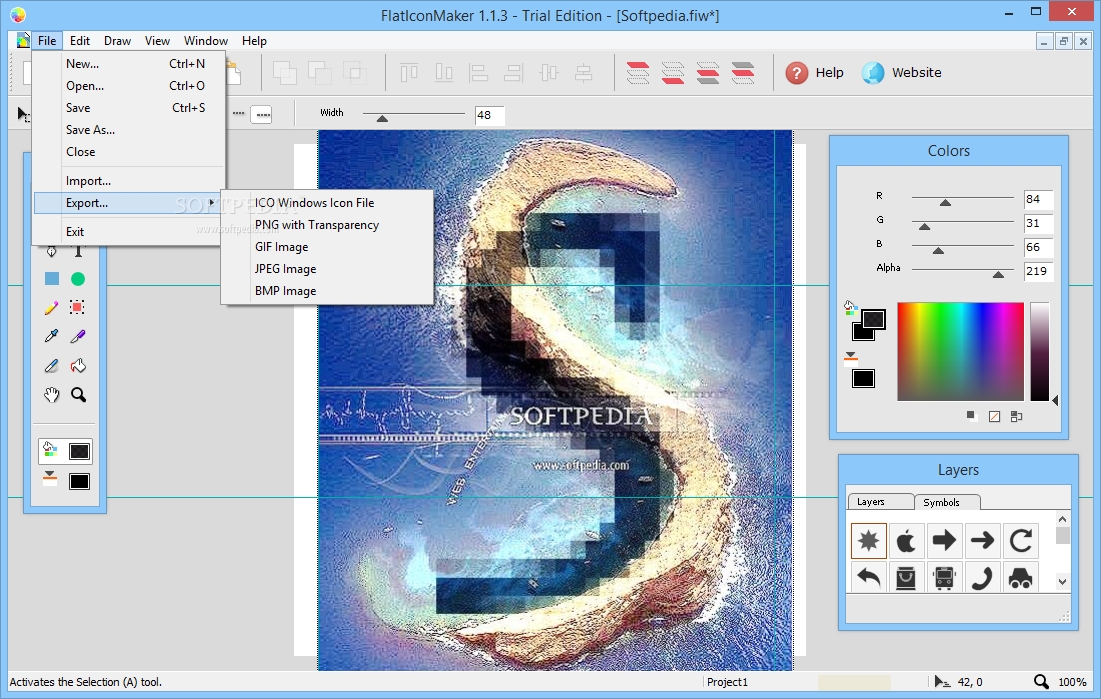Insert the starburst symbol
The height and width of the screenshot is (699, 1101).
coord(869,540)
